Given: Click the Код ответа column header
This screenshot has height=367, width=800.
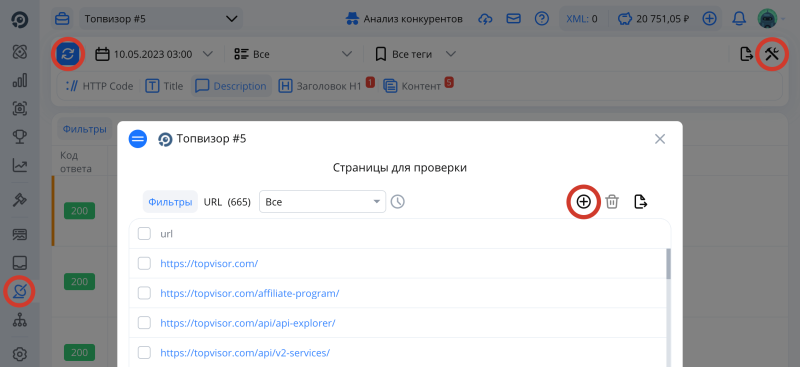Looking at the screenshot, I should [76, 161].
